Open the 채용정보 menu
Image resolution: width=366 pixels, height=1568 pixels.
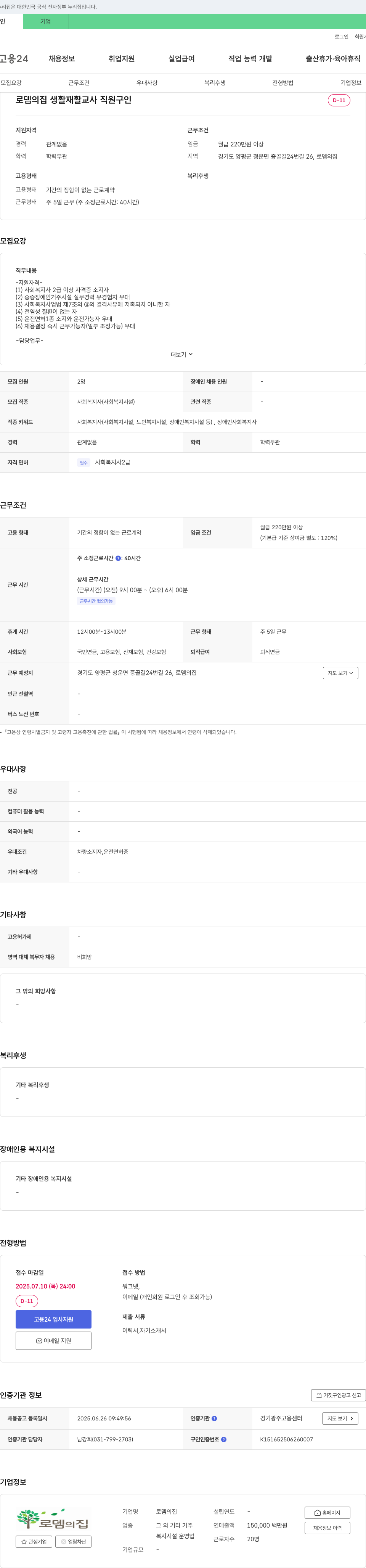(x=61, y=58)
